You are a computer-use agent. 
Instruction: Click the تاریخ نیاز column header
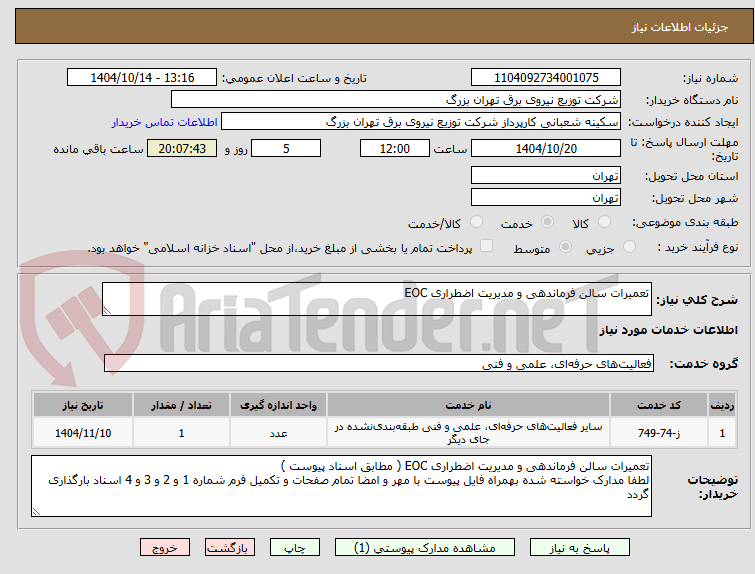(83, 405)
